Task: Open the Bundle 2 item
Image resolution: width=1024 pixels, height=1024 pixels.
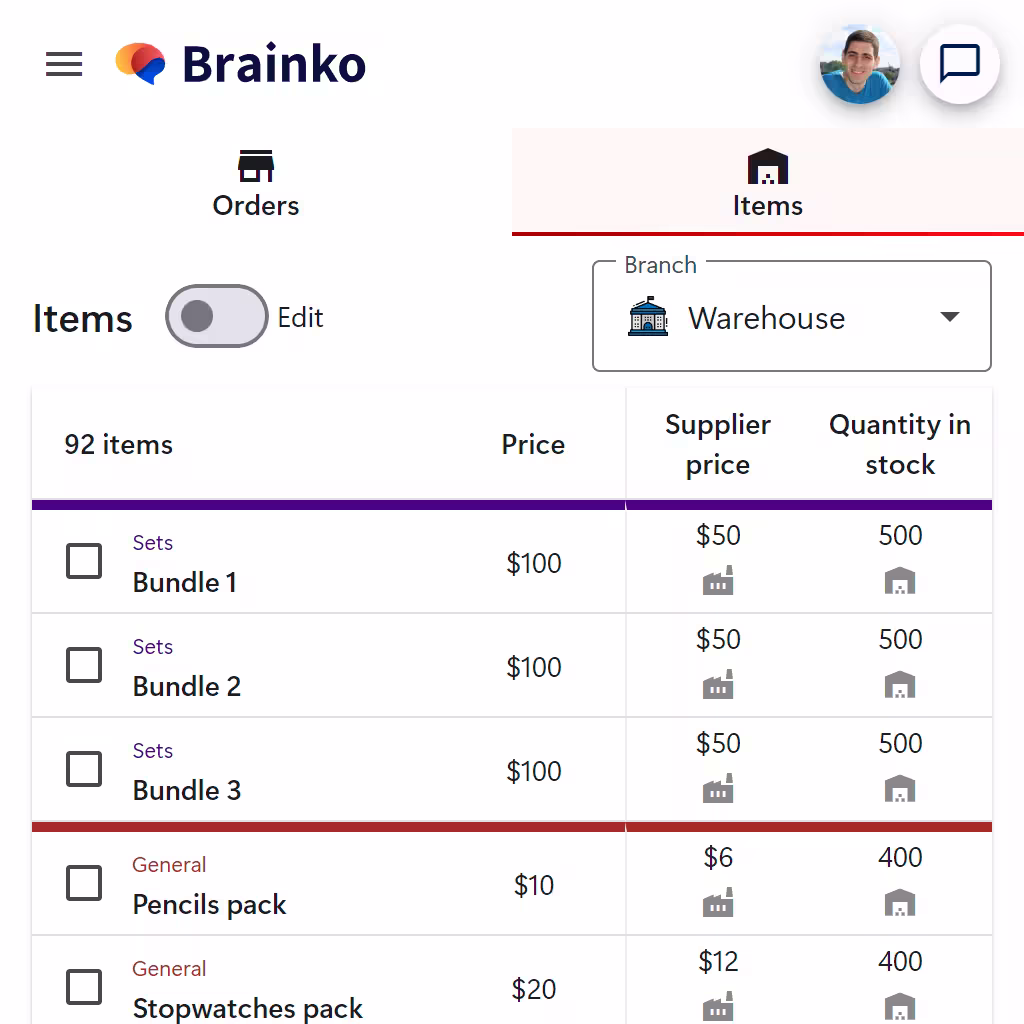Action: click(x=187, y=686)
